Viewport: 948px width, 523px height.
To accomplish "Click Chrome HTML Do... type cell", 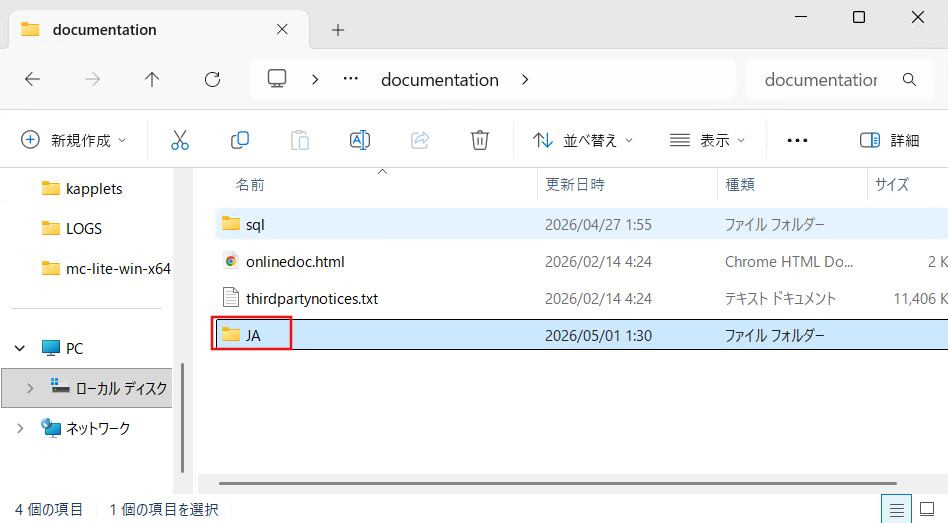I will 789,262.
